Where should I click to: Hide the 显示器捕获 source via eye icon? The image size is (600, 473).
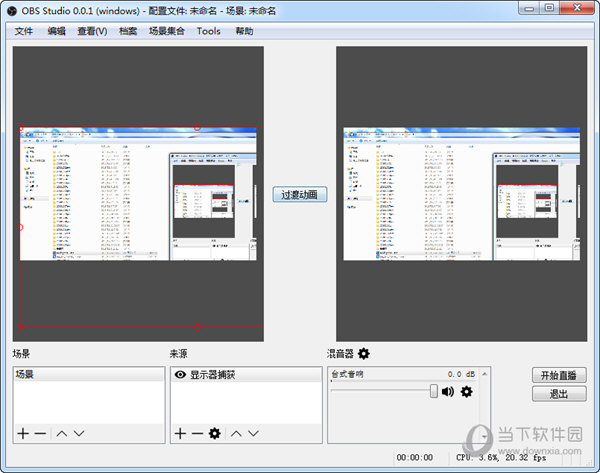[x=180, y=375]
